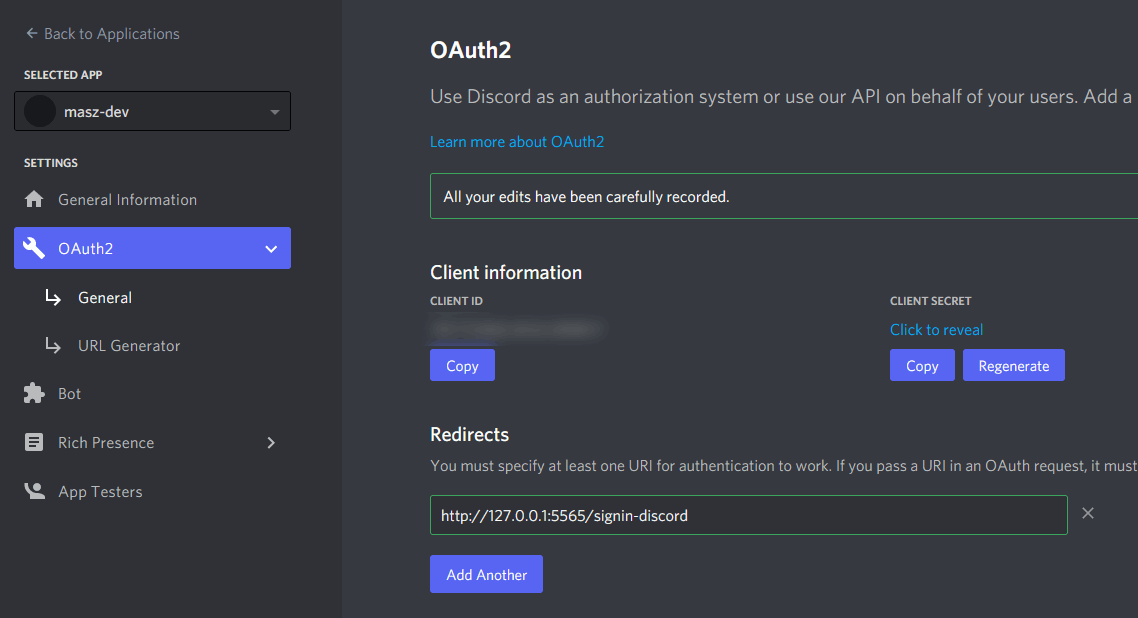
Task: Click the Rich Presence document icon
Action: click(x=33, y=442)
